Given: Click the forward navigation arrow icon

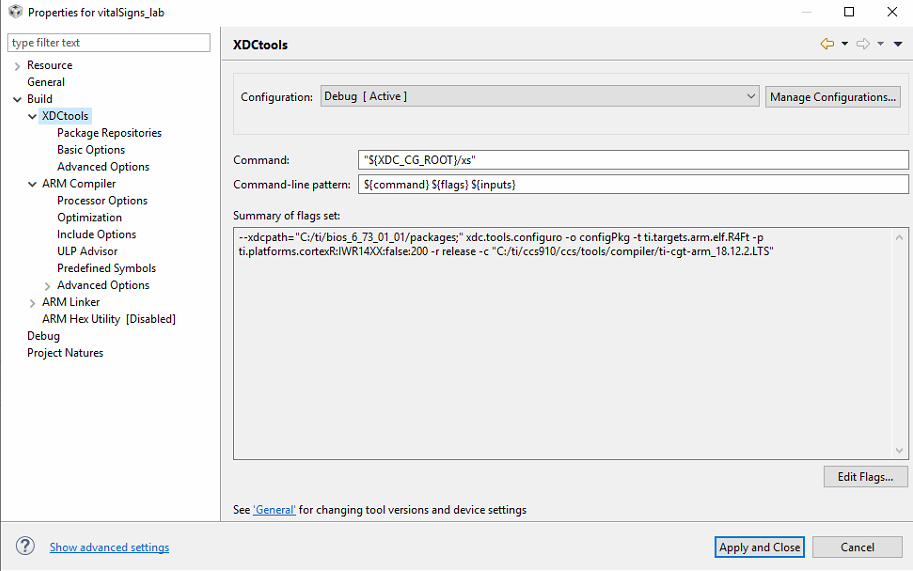Looking at the screenshot, I should 864,44.
